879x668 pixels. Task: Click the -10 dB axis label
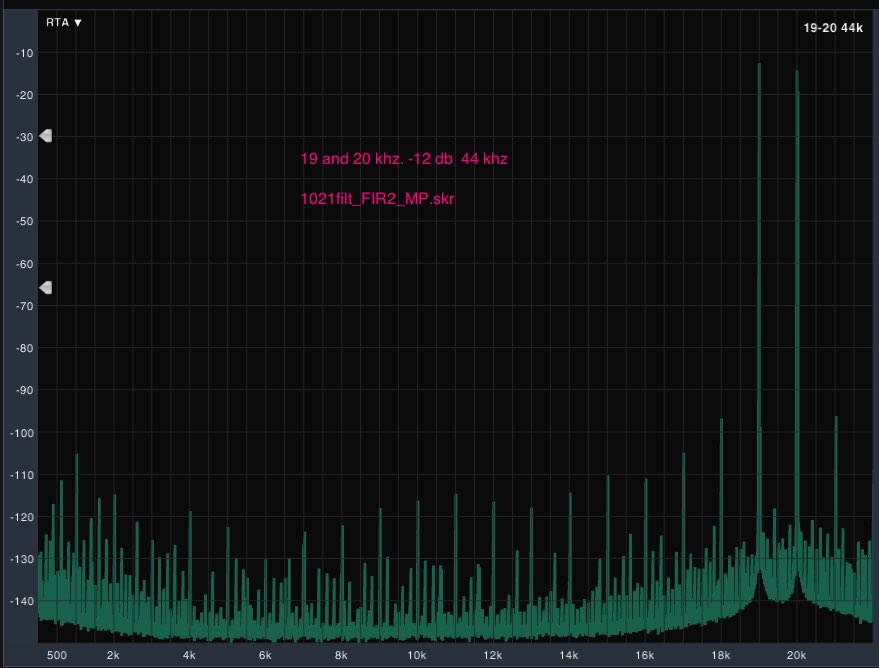[x=24, y=53]
